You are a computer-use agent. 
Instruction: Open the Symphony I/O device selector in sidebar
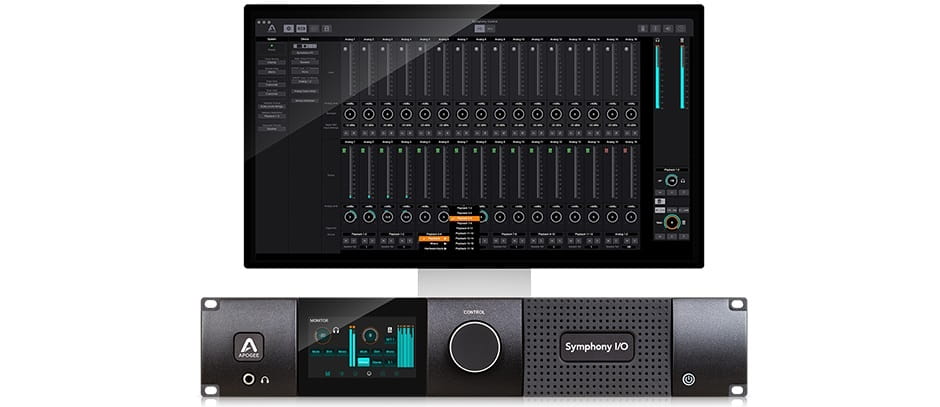(305, 53)
